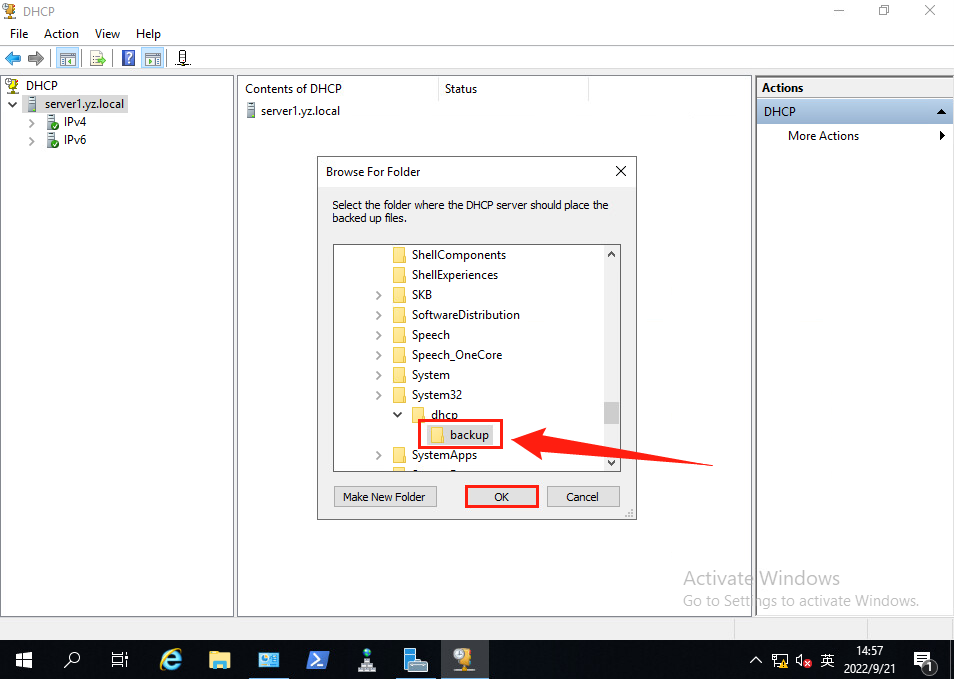Open taskbar Search icon
This screenshot has width=954, height=679.
(x=72, y=660)
